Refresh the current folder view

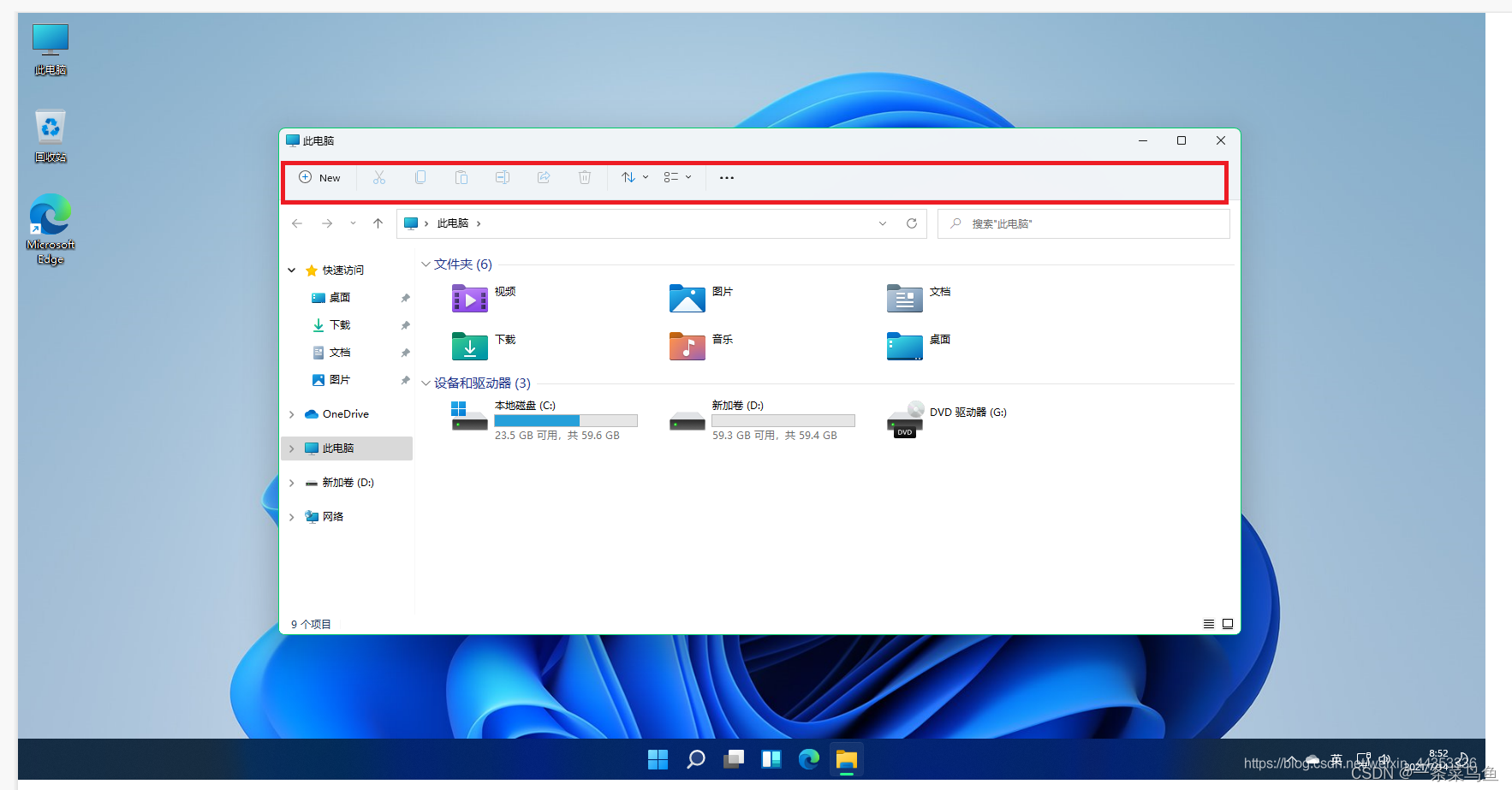(x=912, y=223)
